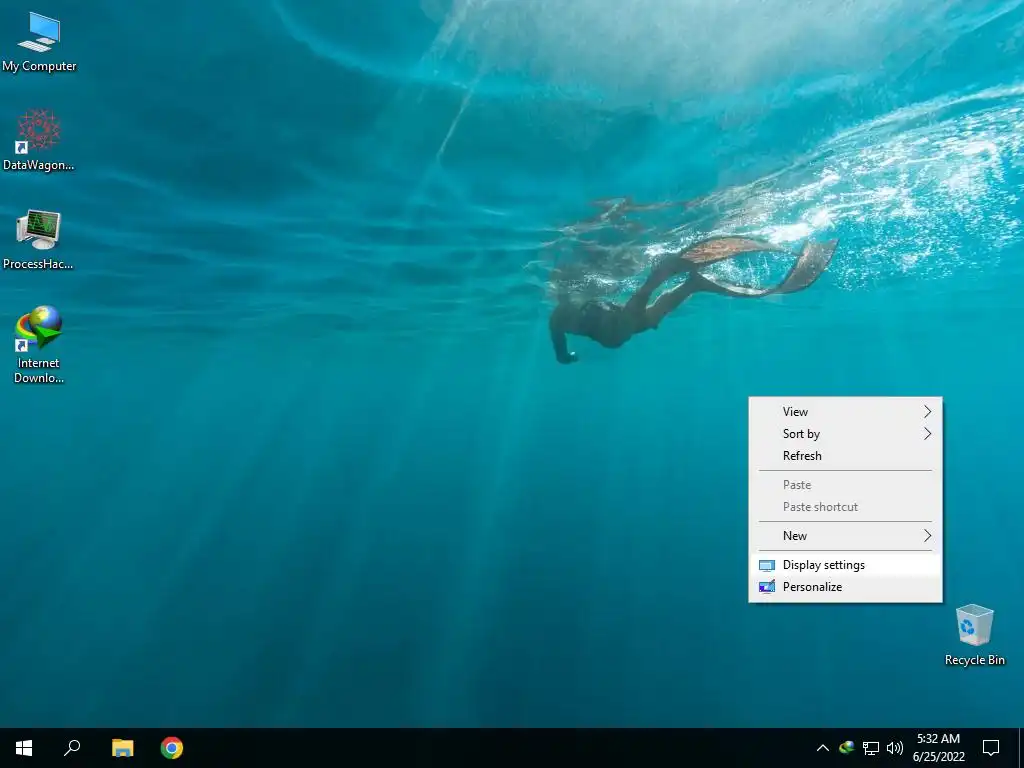Image resolution: width=1024 pixels, height=768 pixels.
Task: Choose Refresh in the context menu
Action: tap(845, 456)
